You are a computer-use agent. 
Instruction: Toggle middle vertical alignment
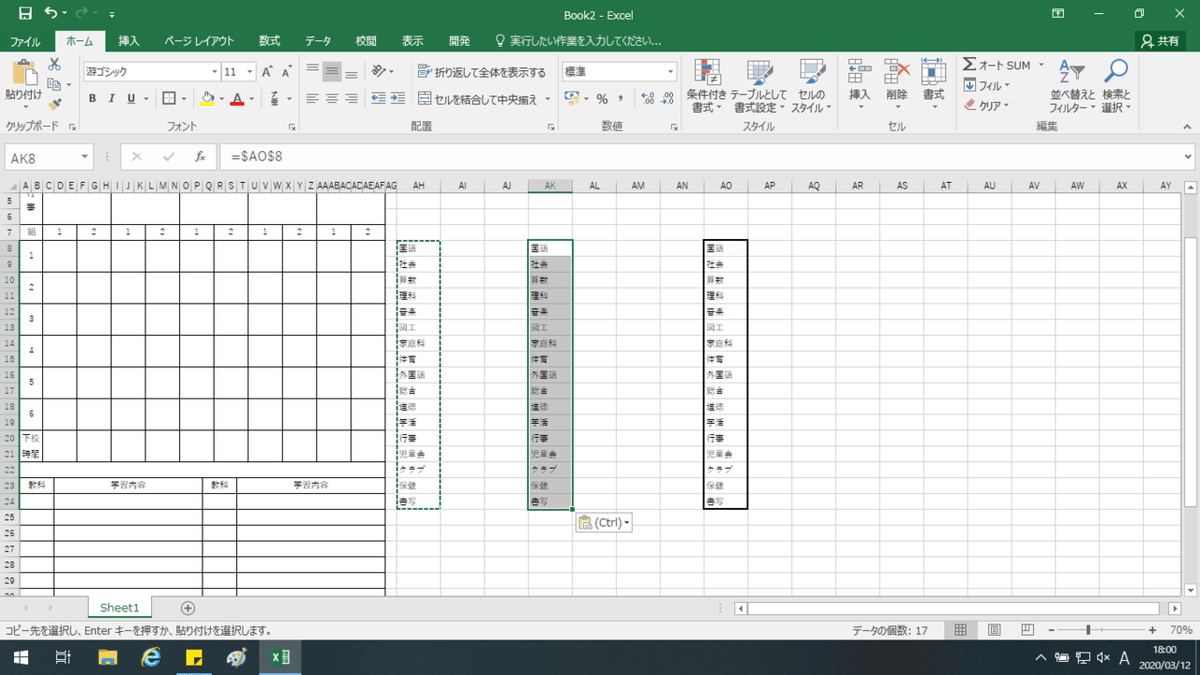click(332, 72)
